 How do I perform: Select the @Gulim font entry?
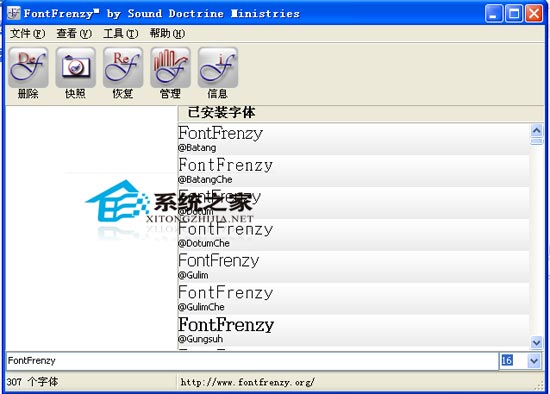tap(354, 267)
